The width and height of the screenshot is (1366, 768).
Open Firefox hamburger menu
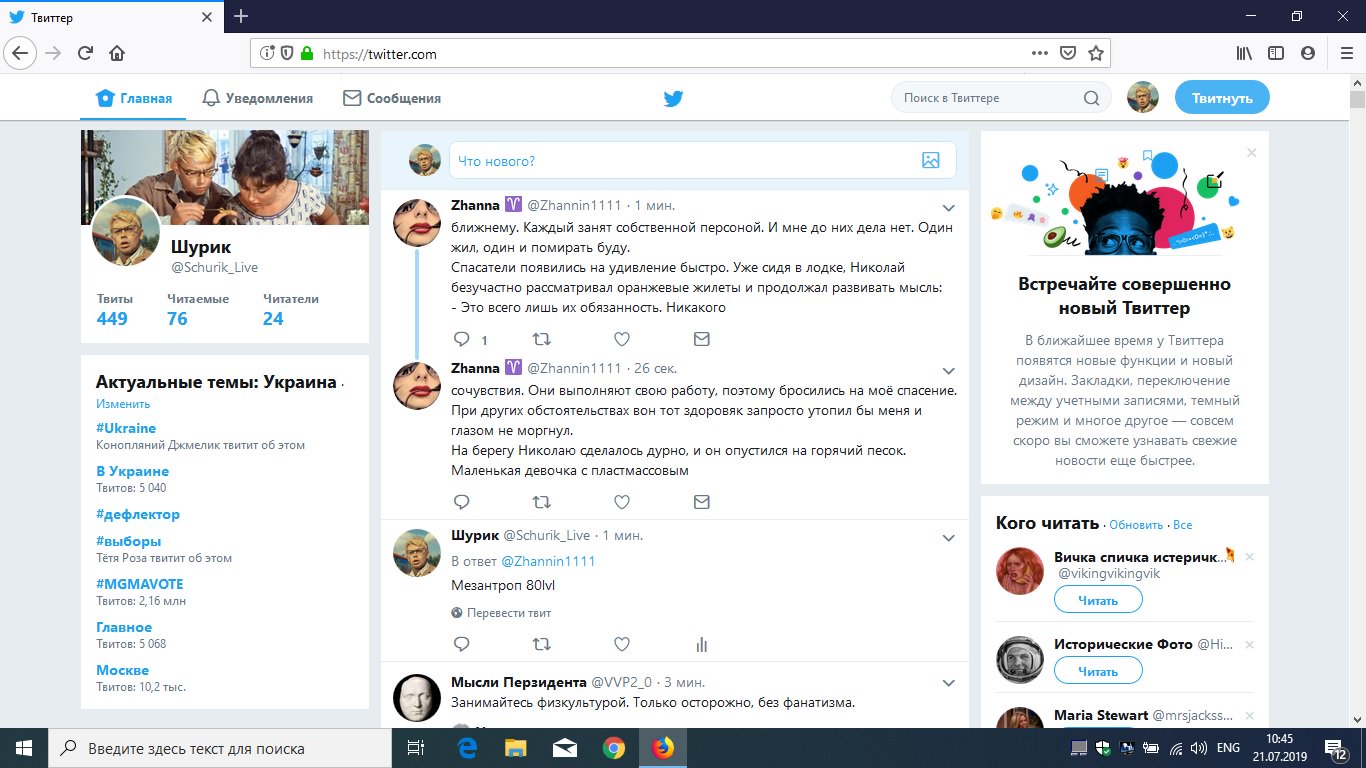click(x=1346, y=54)
